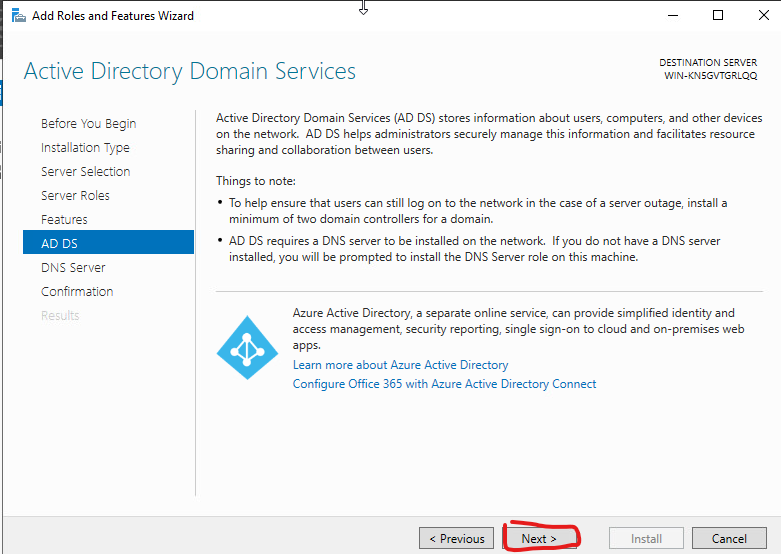The image size is (781, 554).
Task: Open Learn more about Azure Active Directory
Action: click(x=400, y=365)
